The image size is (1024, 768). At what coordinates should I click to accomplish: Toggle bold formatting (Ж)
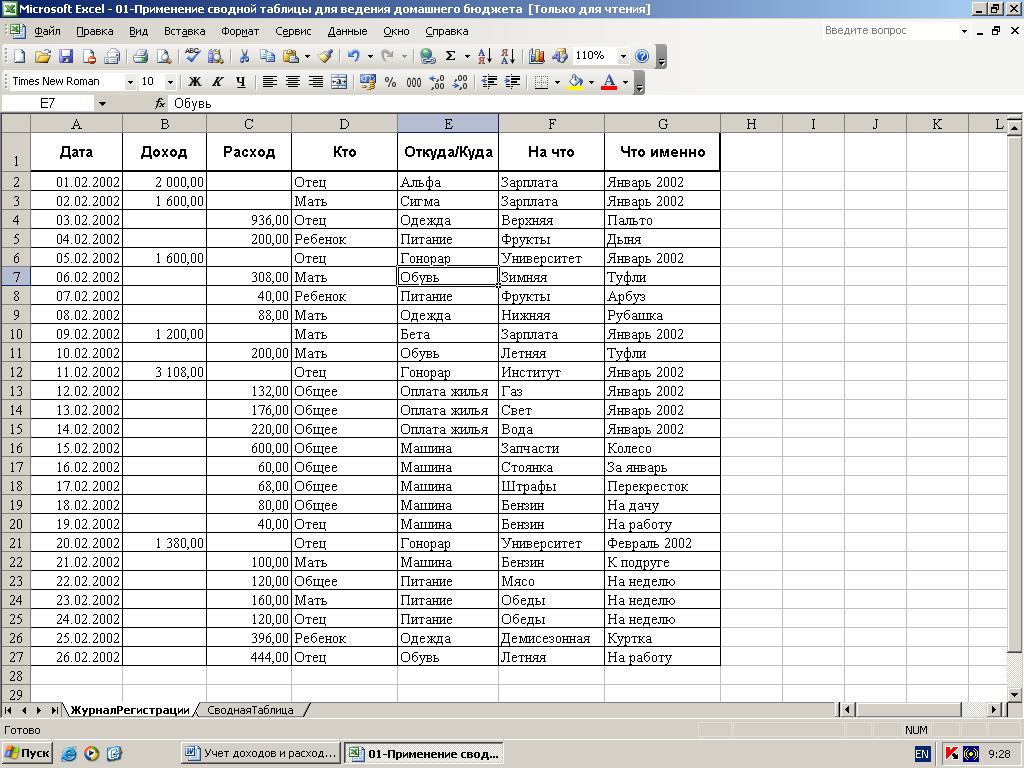pyautogui.click(x=195, y=82)
